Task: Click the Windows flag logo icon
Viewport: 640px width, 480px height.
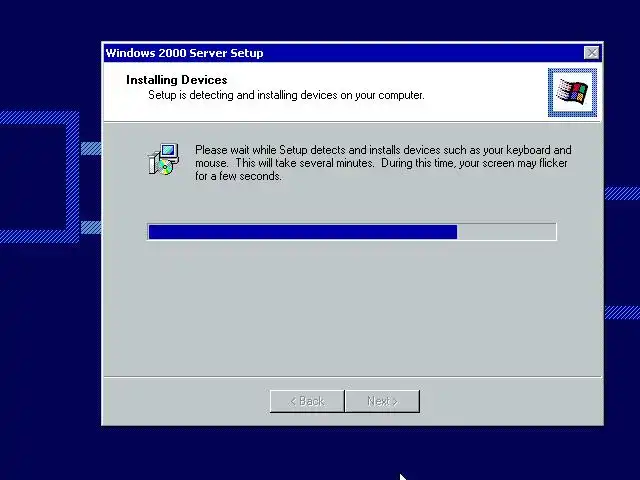Action: [572, 93]
